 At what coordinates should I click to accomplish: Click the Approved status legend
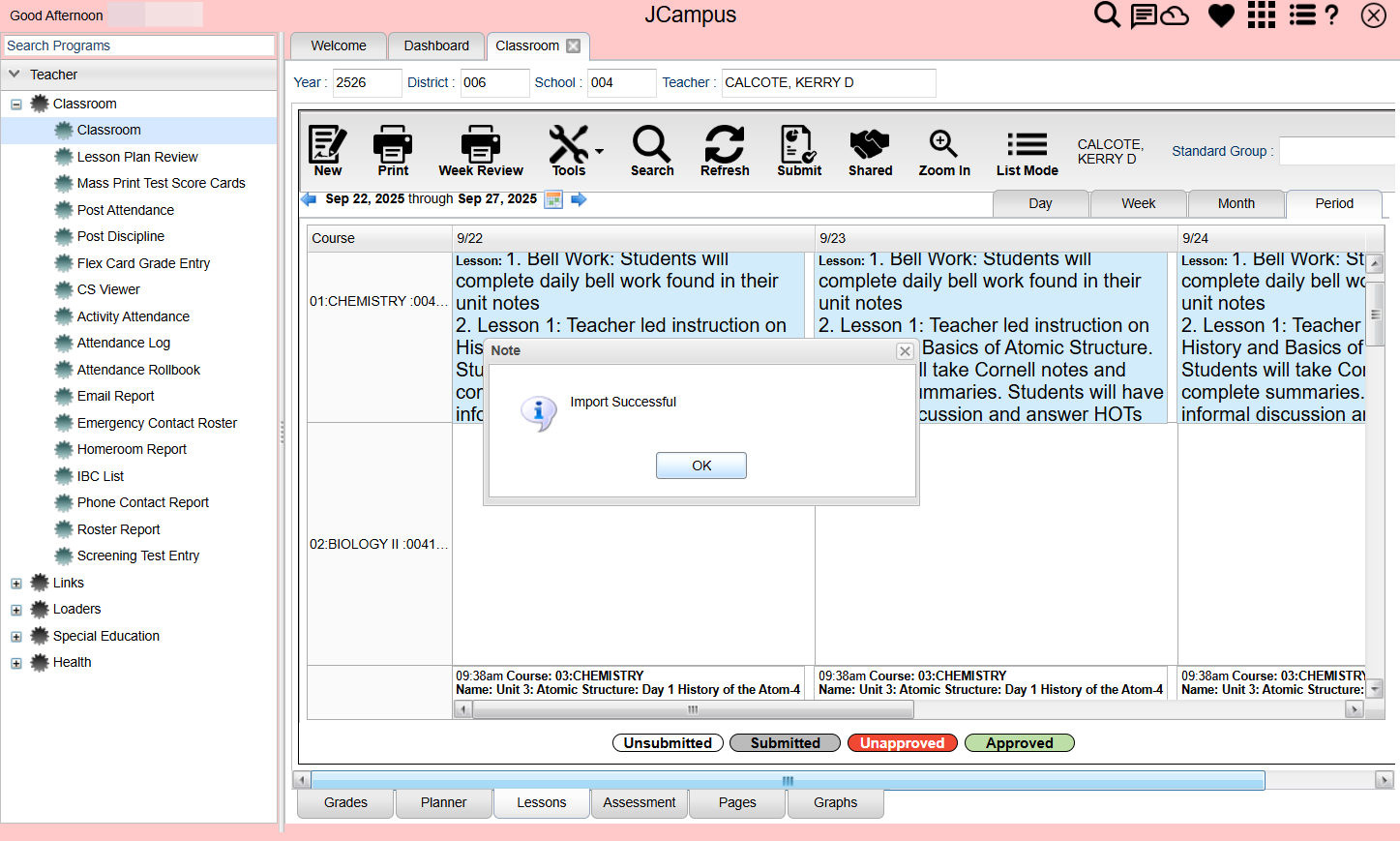pos(1020,743)
